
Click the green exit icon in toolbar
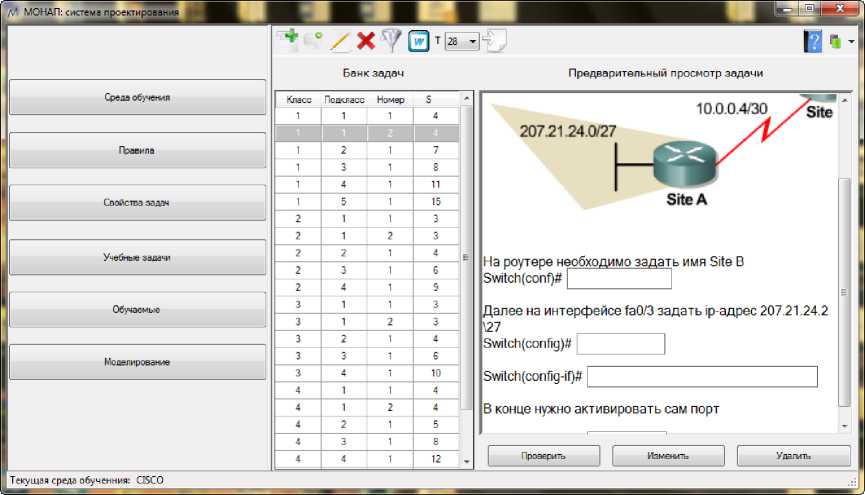click(835, 41)
